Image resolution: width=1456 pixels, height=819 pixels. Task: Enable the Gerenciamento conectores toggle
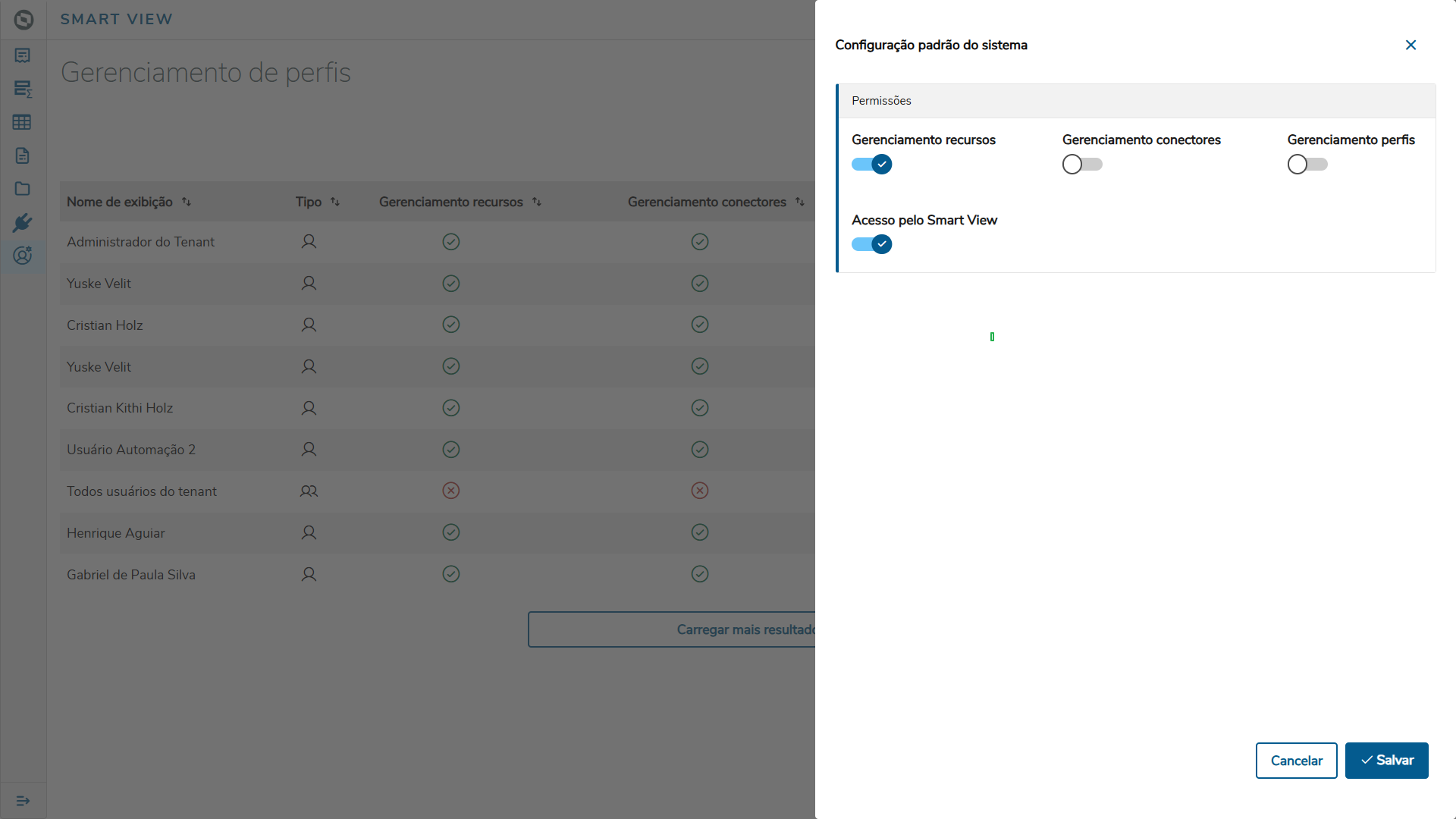point(1082,165)
